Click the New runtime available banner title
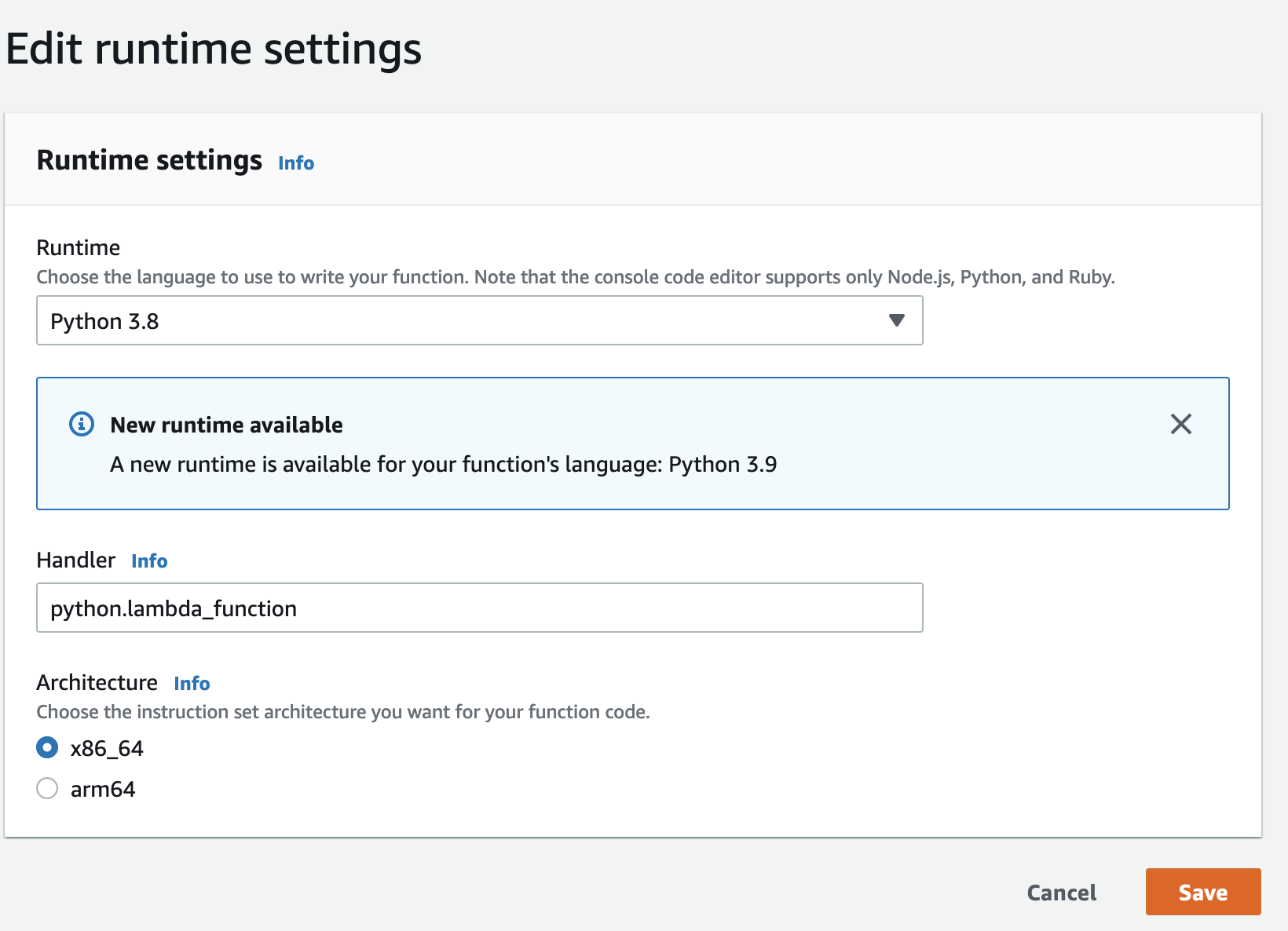Viewport: 1288px width, 931px height. [x=226, y=425]
